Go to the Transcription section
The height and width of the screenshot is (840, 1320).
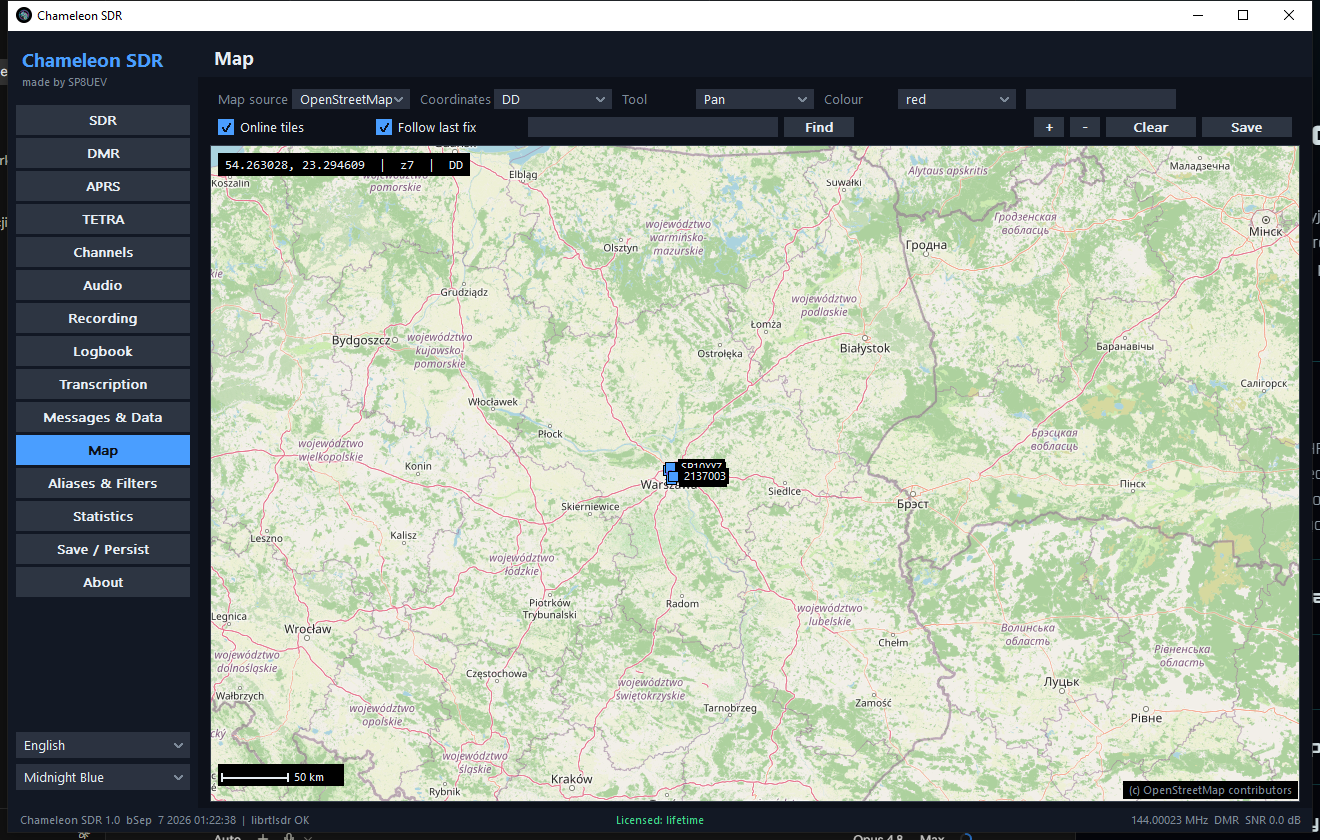pyautogui.click(x=103, y=384)
